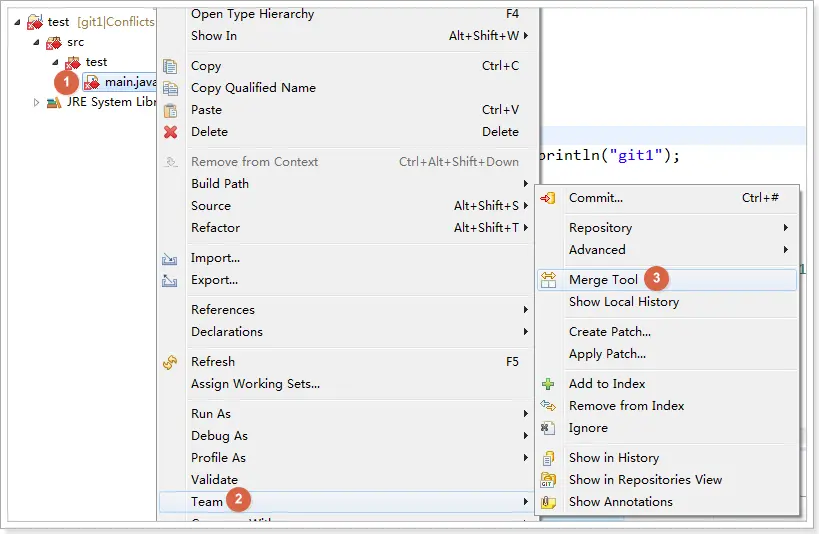Click the Git Repositories View icon
Screen dimensions: 819x534
pyautogui.click(x=548, y=480)
